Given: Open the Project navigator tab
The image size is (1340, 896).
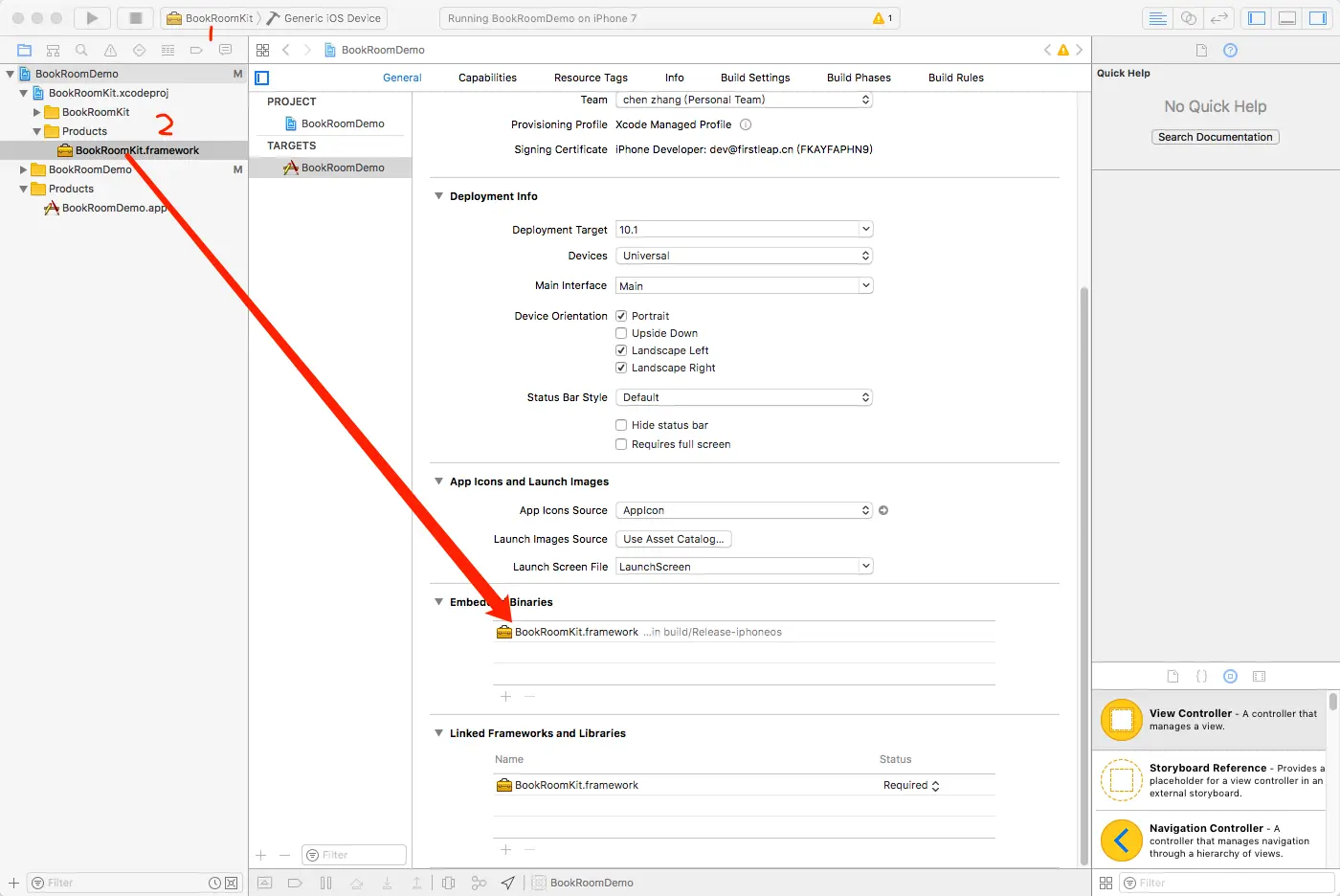Looking at the screenshot, I should (x=25, y=50).
